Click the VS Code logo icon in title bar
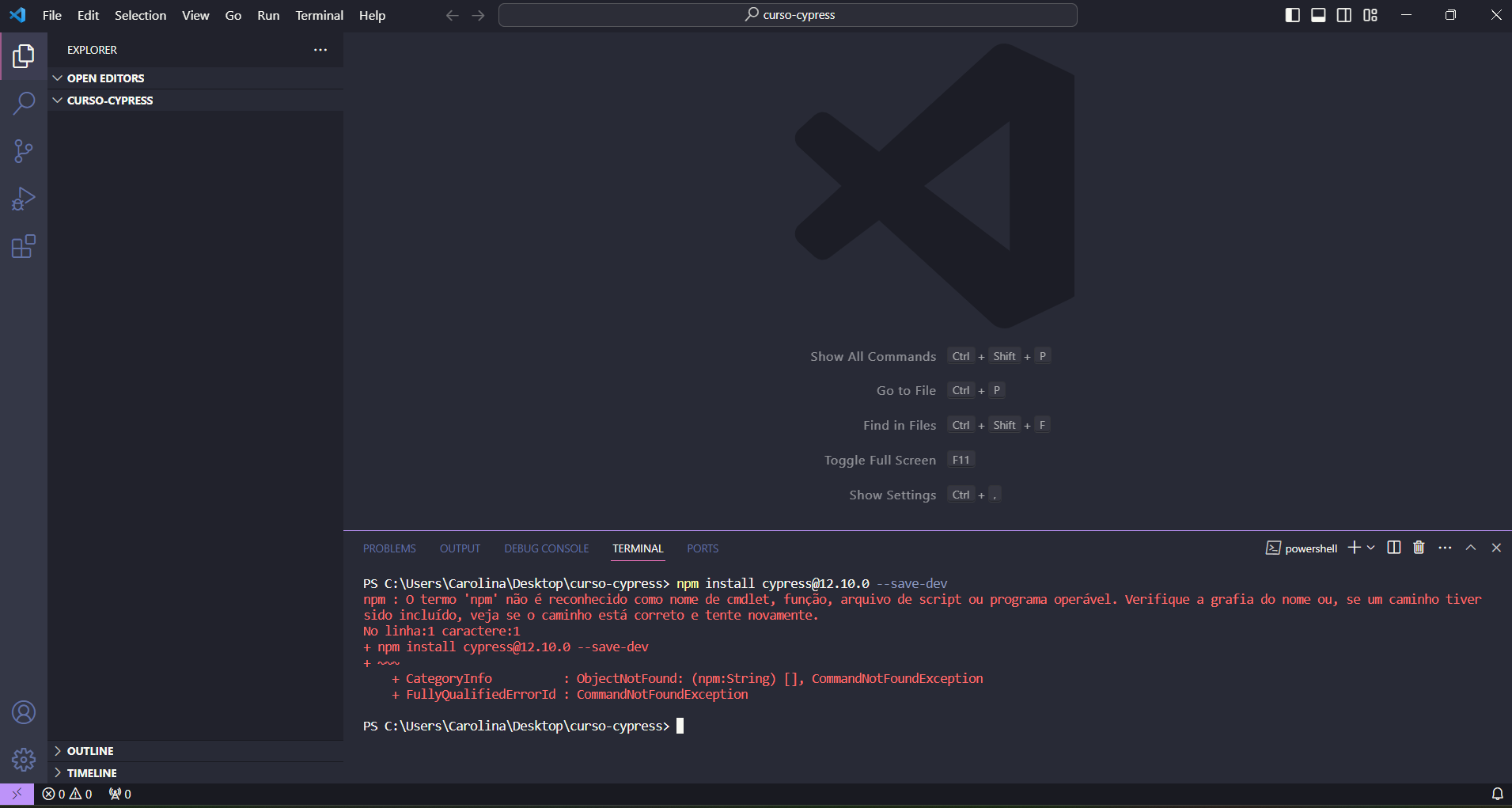Image resolution: width=1512 pixels, height=808 pixels. pos(17,15)
